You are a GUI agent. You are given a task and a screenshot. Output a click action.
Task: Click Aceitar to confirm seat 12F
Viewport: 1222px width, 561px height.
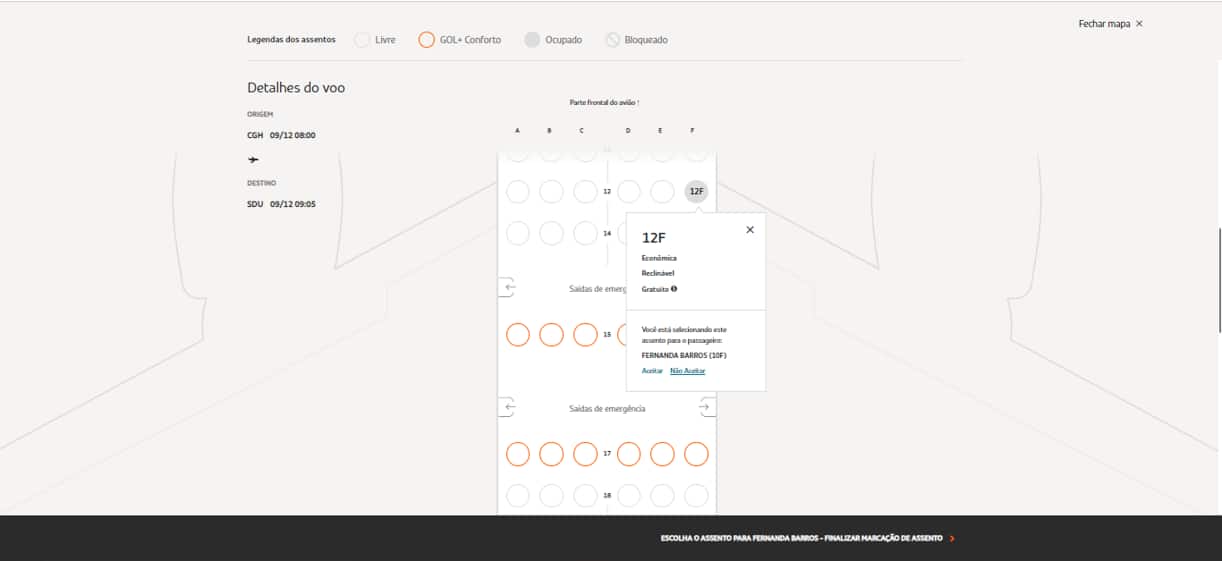coord(652,371)
